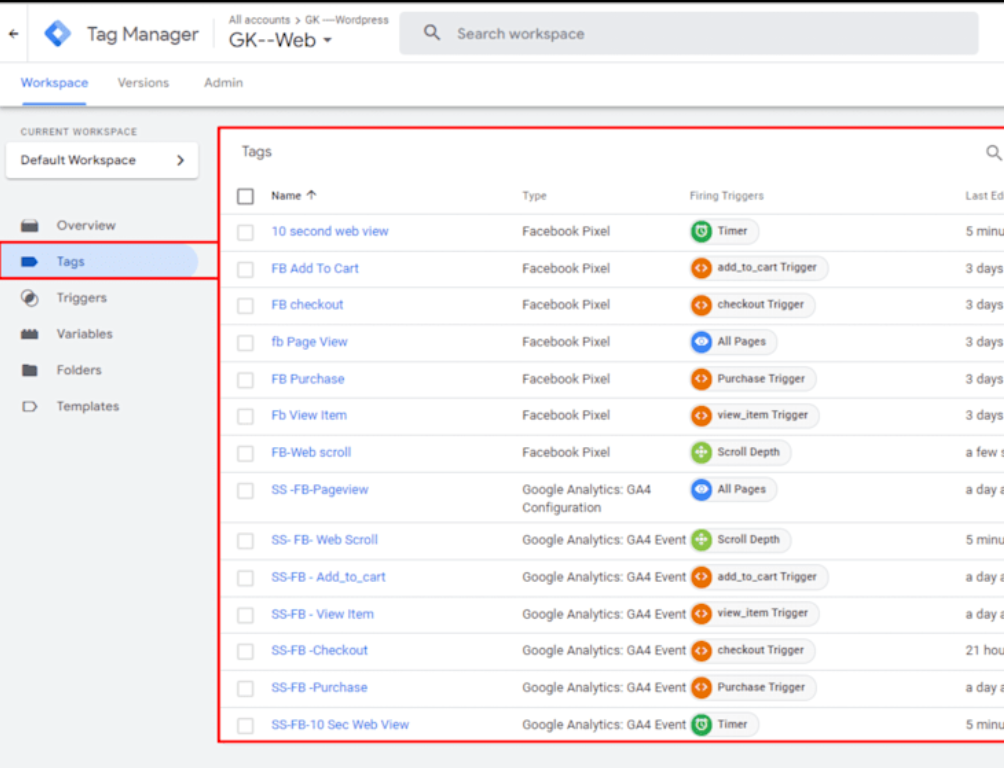
Task: Click the back arrow beside Tag Manager logo
Action: point(13,33)
